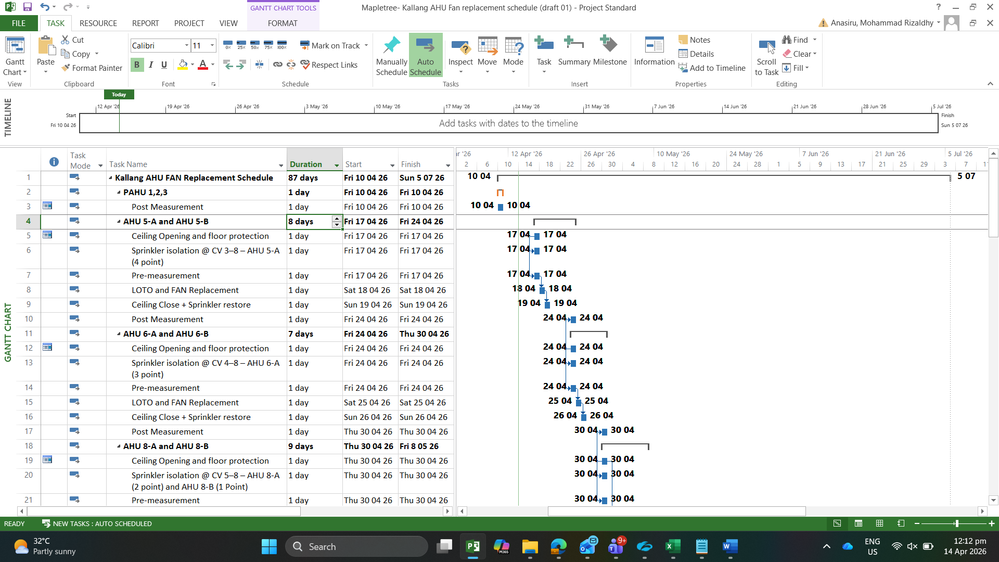Mark task 100% complete

point(282,45)
